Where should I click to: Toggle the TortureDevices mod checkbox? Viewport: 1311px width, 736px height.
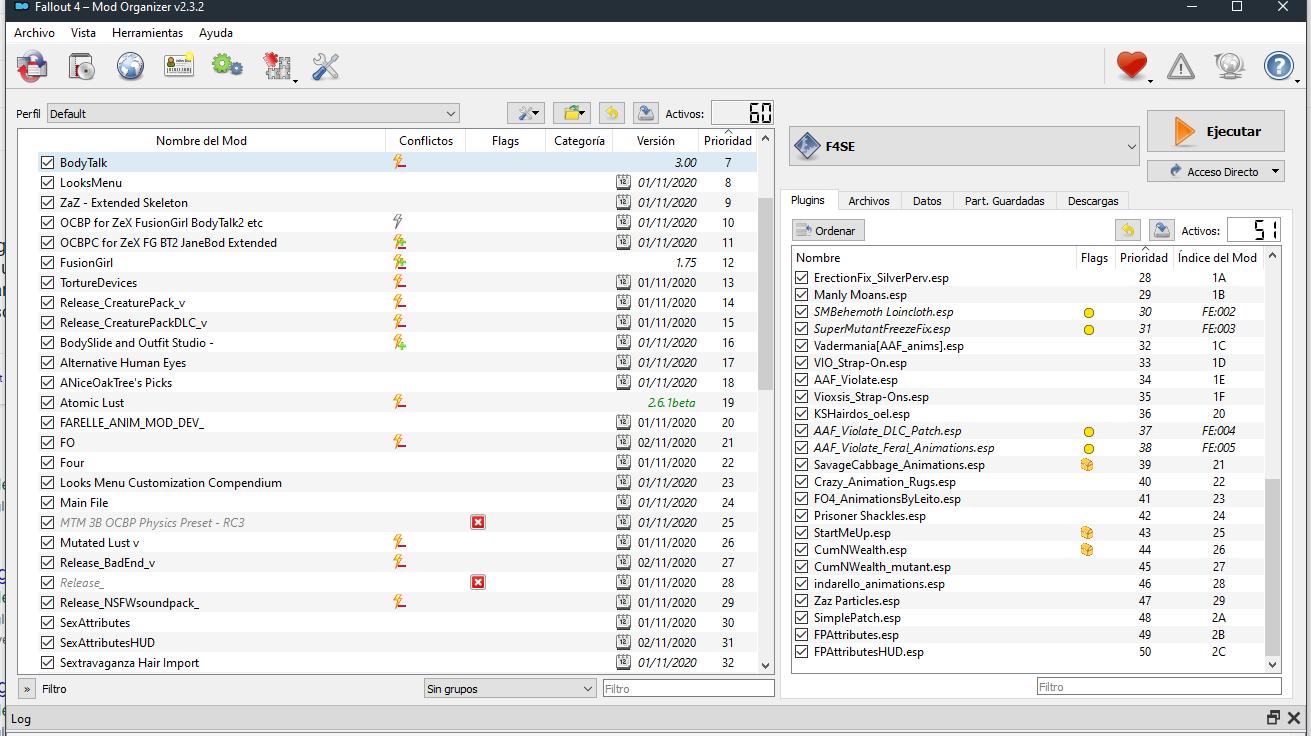[47, 282]
